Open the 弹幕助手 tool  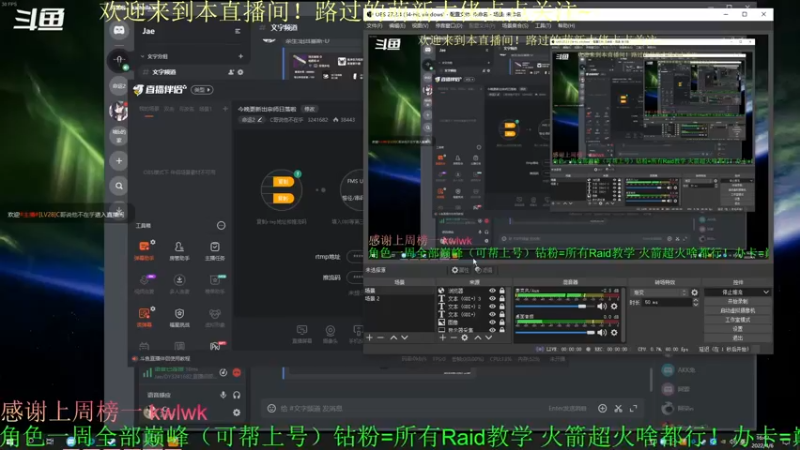[144, 251]
